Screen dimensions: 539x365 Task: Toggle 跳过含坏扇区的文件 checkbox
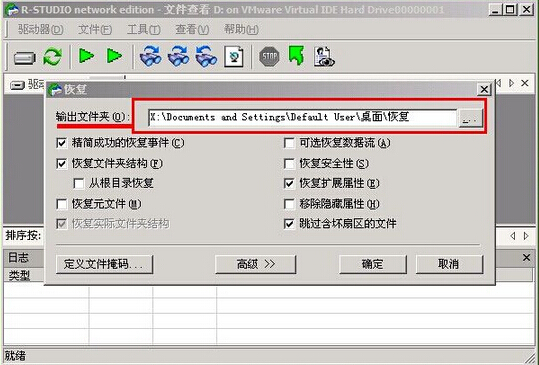pos(289,224)
